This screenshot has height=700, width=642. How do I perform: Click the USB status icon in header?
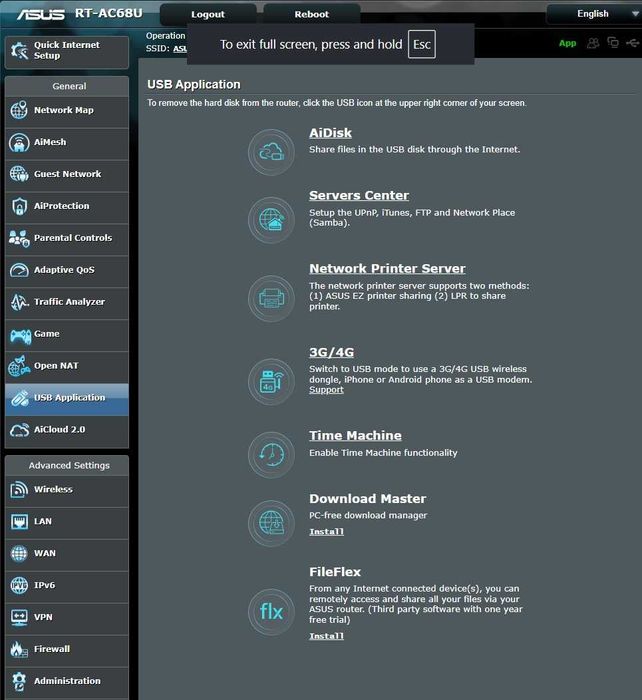tap(633, 43)
